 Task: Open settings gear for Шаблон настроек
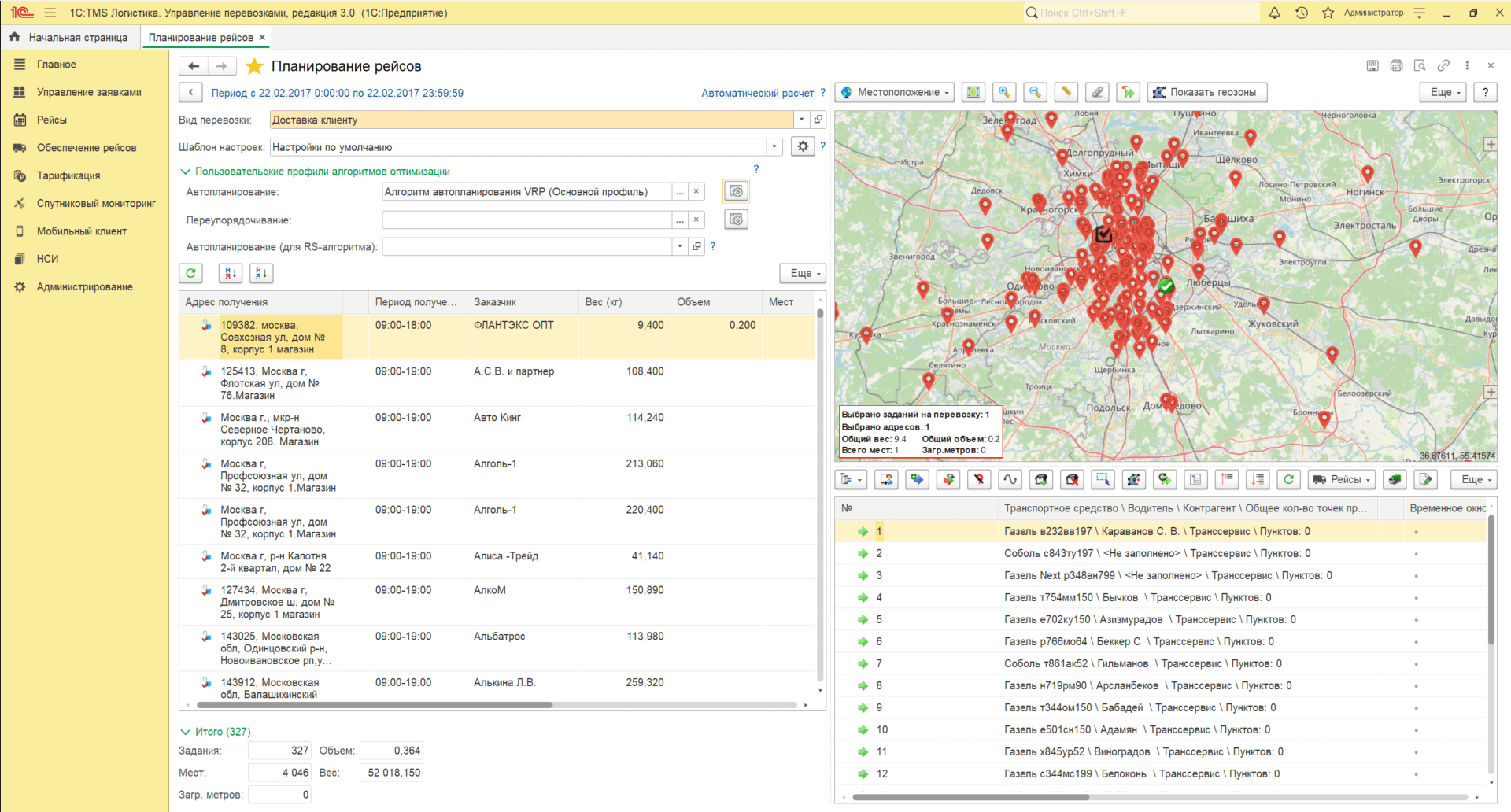point(803,147)
